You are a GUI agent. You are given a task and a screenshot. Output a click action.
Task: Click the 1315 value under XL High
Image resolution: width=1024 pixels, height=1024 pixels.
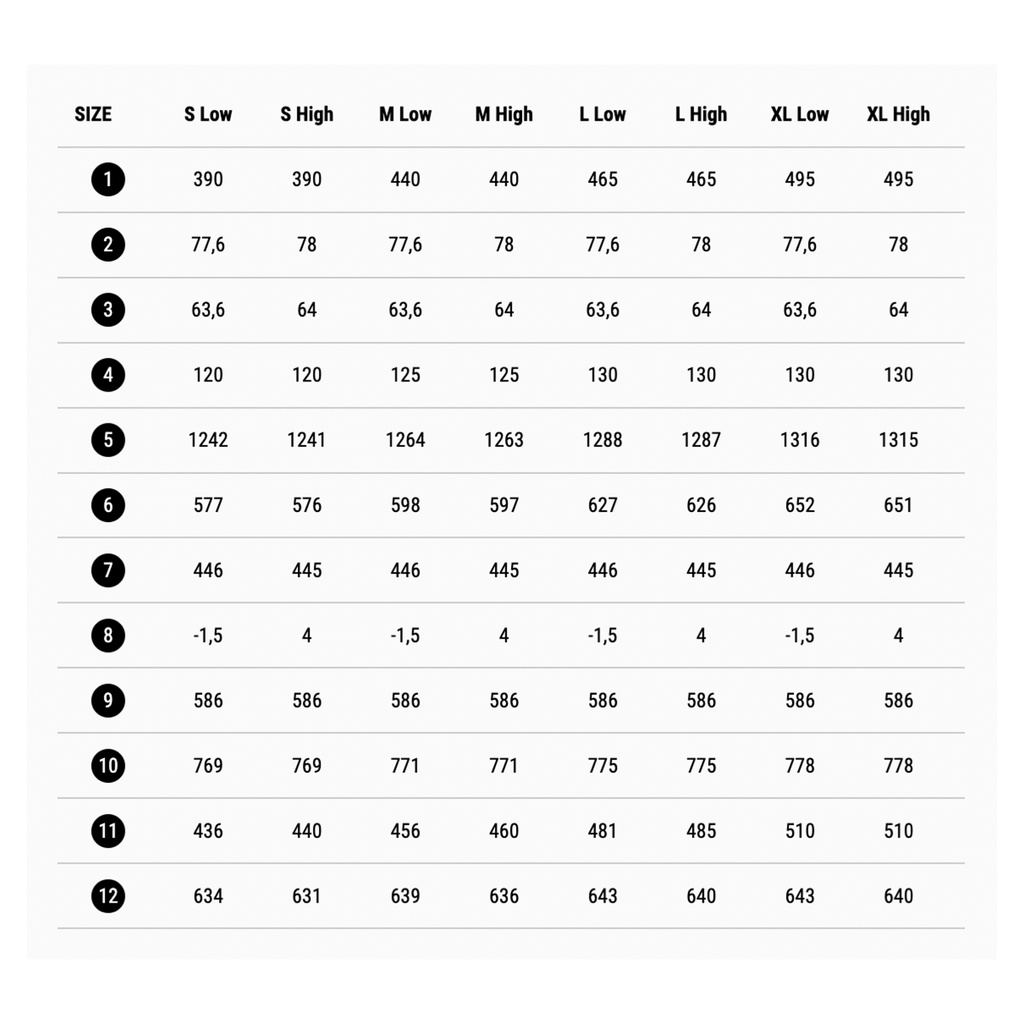(x=898, y=440)
